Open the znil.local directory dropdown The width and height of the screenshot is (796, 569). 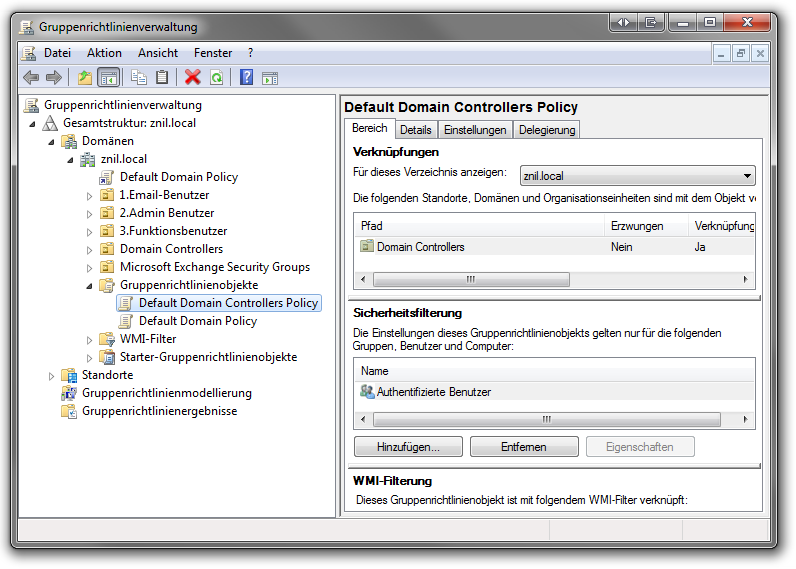637,176
